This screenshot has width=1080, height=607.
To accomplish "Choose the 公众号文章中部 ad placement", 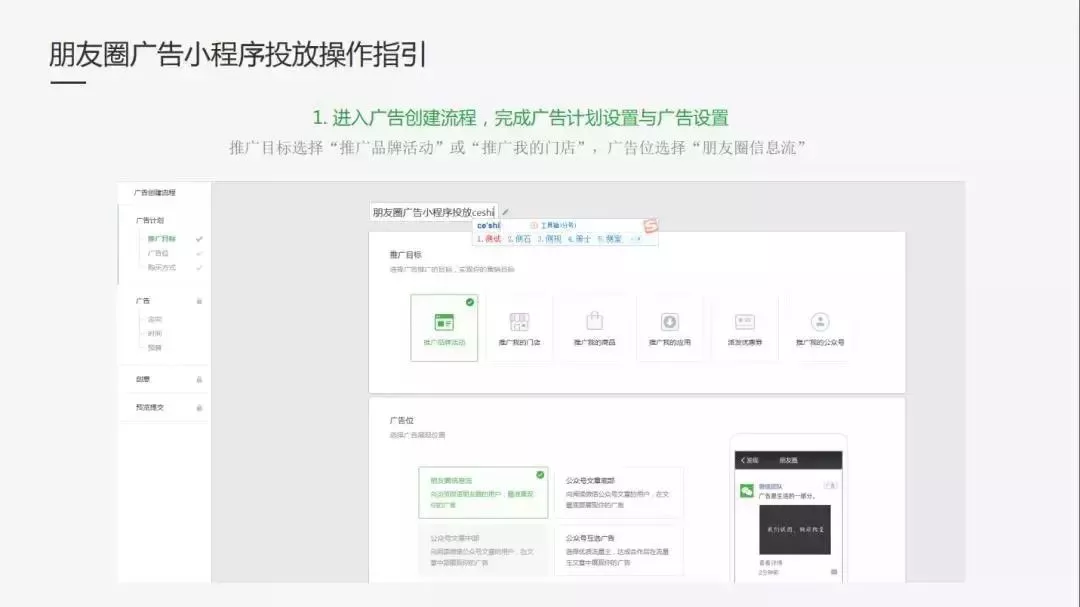I will (484, 550).
